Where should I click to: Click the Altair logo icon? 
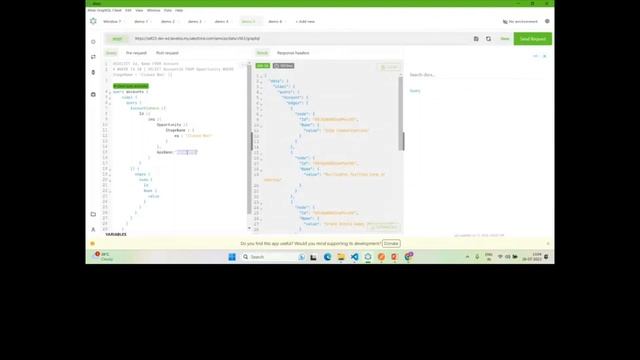(x=93, y=21)
